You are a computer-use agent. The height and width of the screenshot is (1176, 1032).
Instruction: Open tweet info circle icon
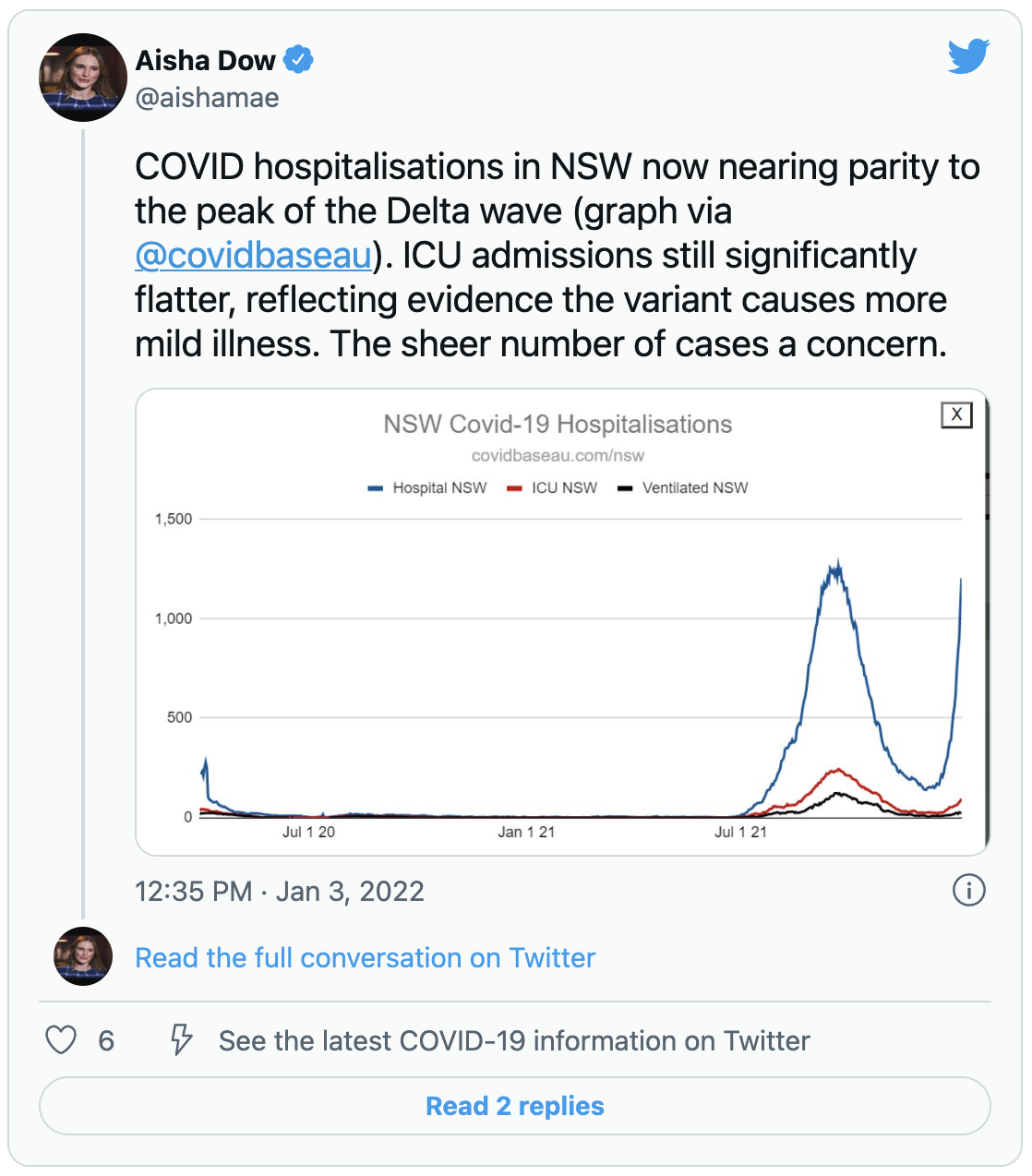[x=968, y=891]
